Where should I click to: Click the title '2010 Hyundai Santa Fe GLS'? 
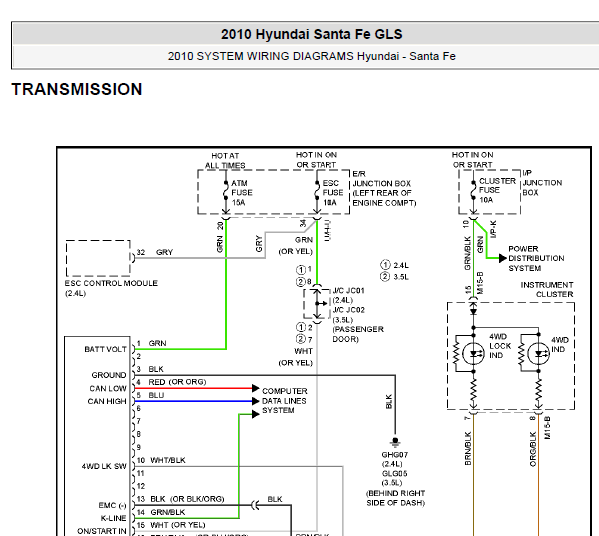tap(312, 34)
